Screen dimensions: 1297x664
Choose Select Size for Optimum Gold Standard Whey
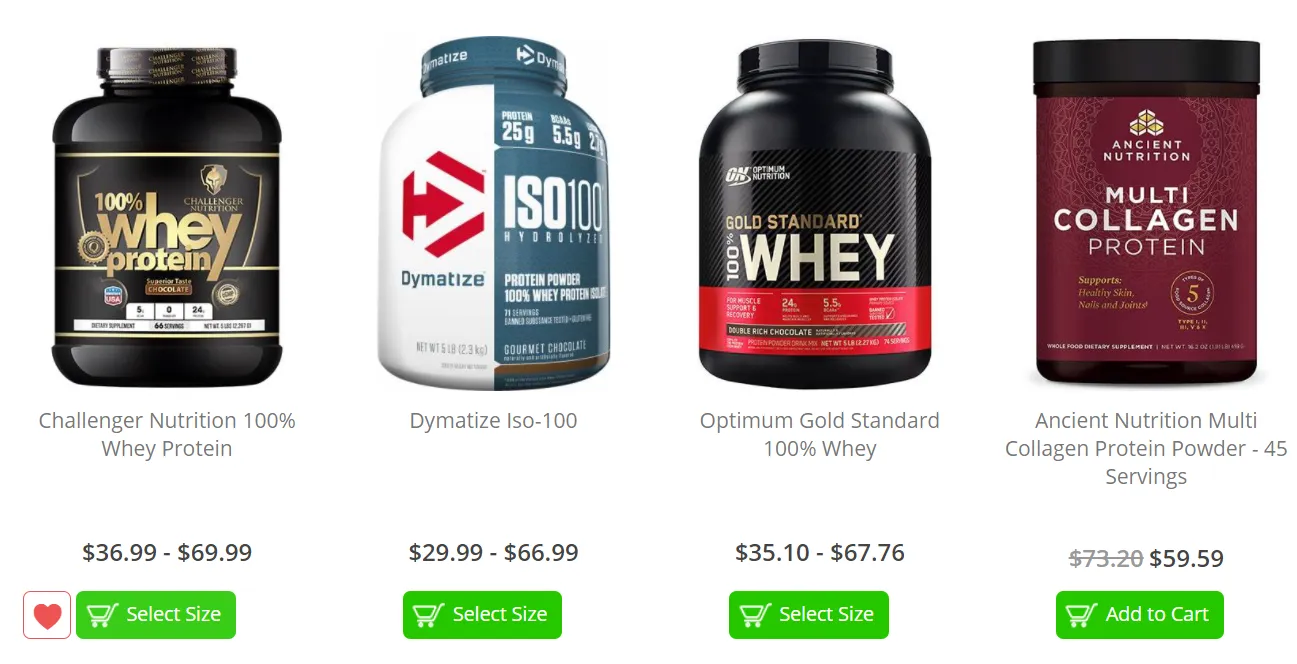click(x=809, y=615)
